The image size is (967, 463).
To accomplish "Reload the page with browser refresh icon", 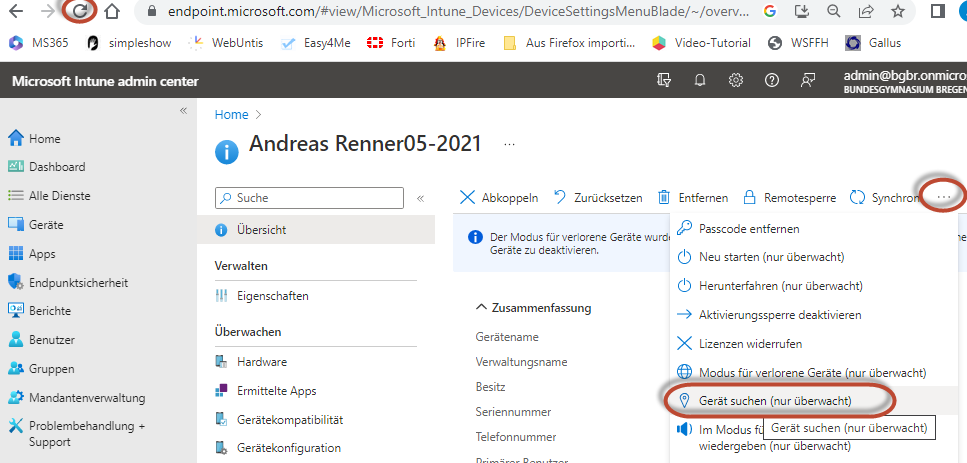I will click(77, 12).
